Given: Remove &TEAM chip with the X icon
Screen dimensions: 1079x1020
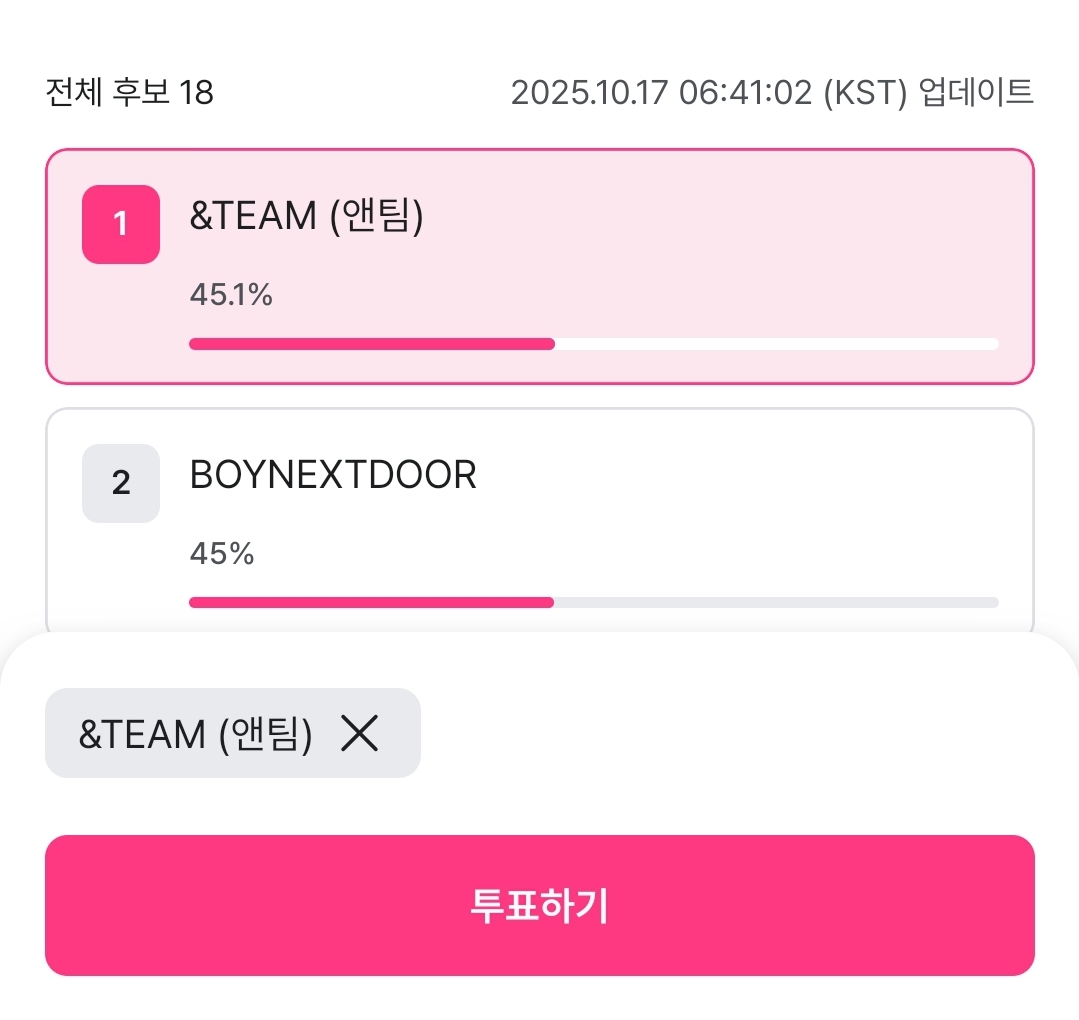Looking at the screenshot, I should pos(359,734).
